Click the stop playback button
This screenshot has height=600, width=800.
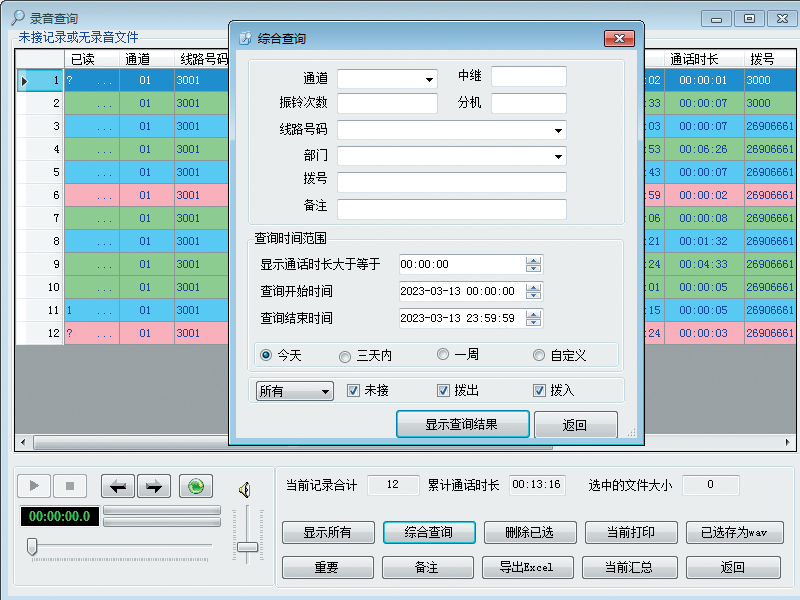point(70,486)
